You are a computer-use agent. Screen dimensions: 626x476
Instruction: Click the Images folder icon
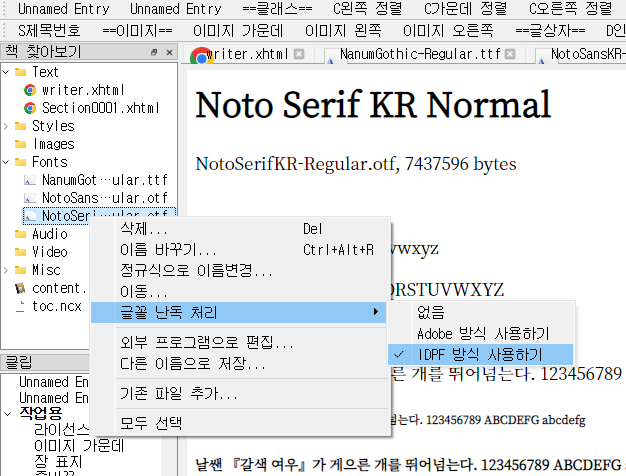point(20,144)
